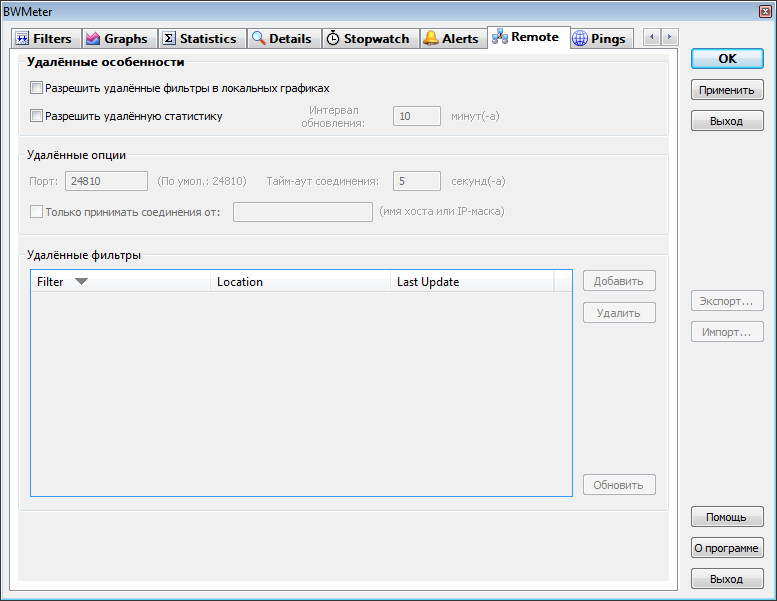Open the Statistics tab
777x601 pixels.
point(202,39)
